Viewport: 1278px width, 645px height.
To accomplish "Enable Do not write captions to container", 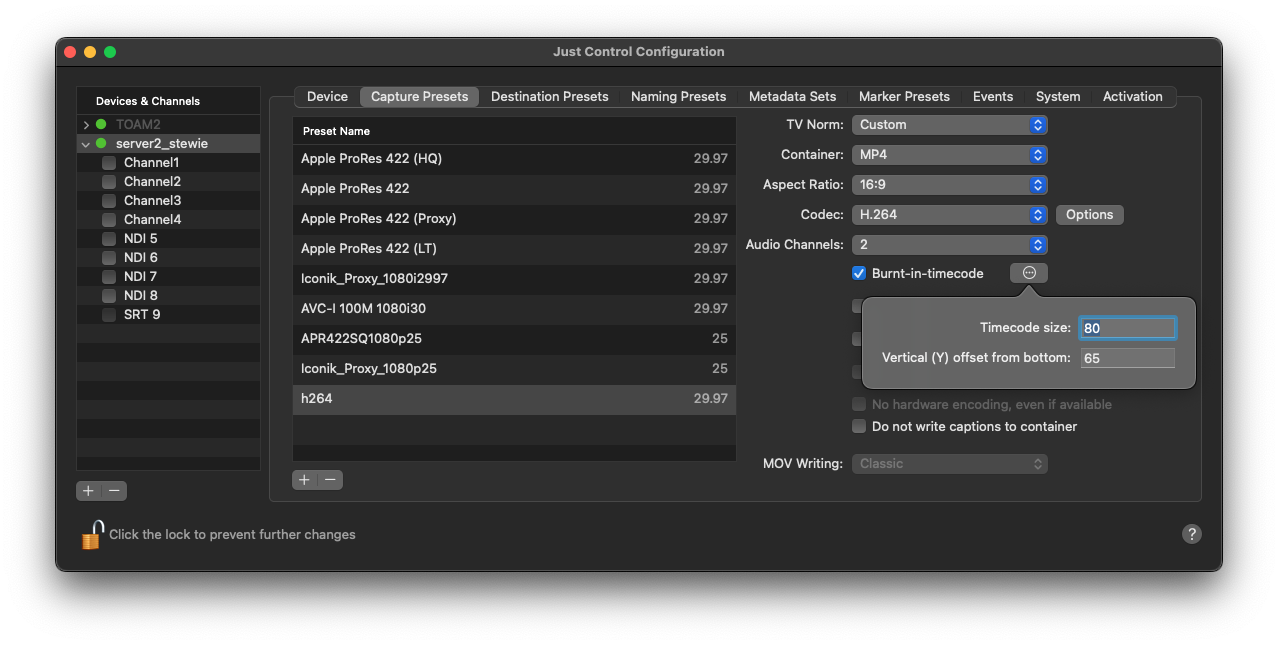I will click(858, 426).
